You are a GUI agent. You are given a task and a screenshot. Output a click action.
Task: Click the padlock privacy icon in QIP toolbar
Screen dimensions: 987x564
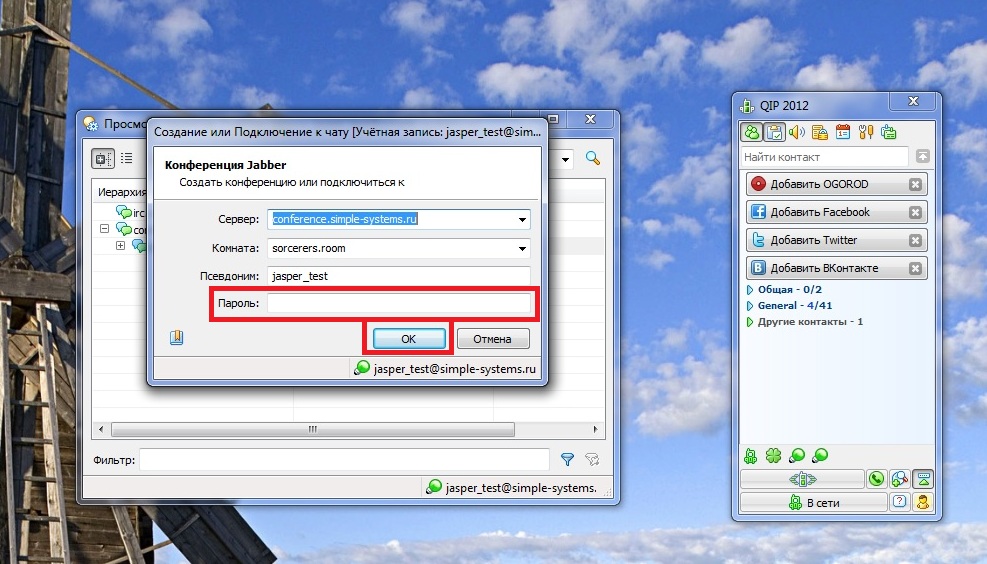[x=820, y=132]
